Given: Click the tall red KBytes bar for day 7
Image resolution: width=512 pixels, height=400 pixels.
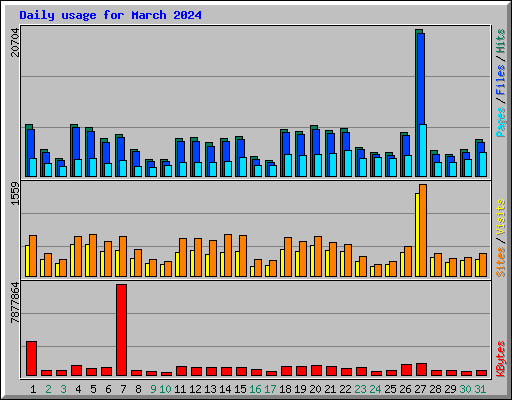Looking at the screenshot, I should 121,330.
